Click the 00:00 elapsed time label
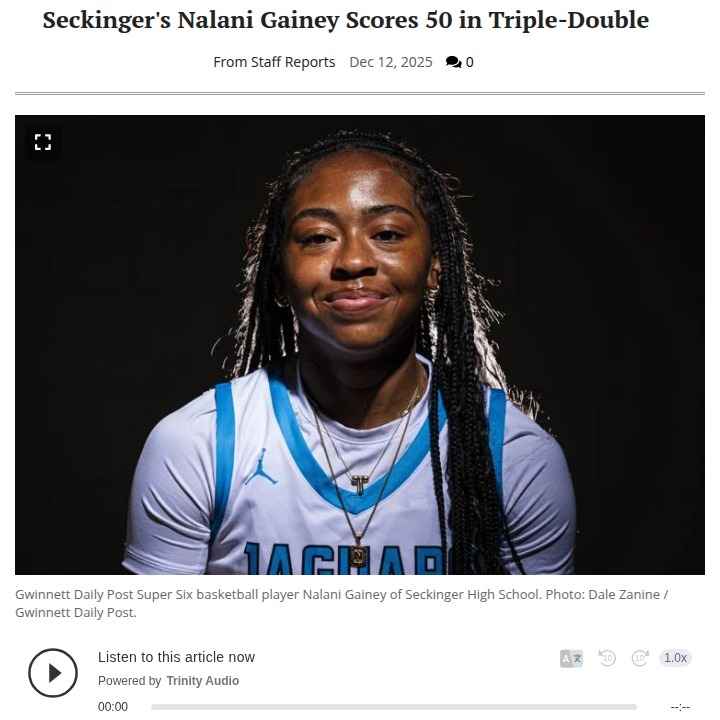720x720 pixels. [x=112, y=707]
